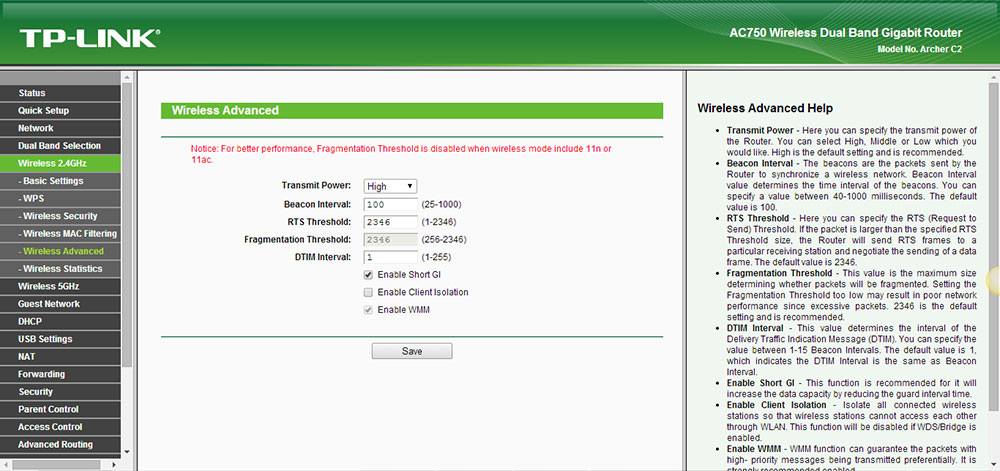The height and width of the screenshot is (471, 1000).
Task: Click the RTS Threshold field
Action: [x=390, y=222]
